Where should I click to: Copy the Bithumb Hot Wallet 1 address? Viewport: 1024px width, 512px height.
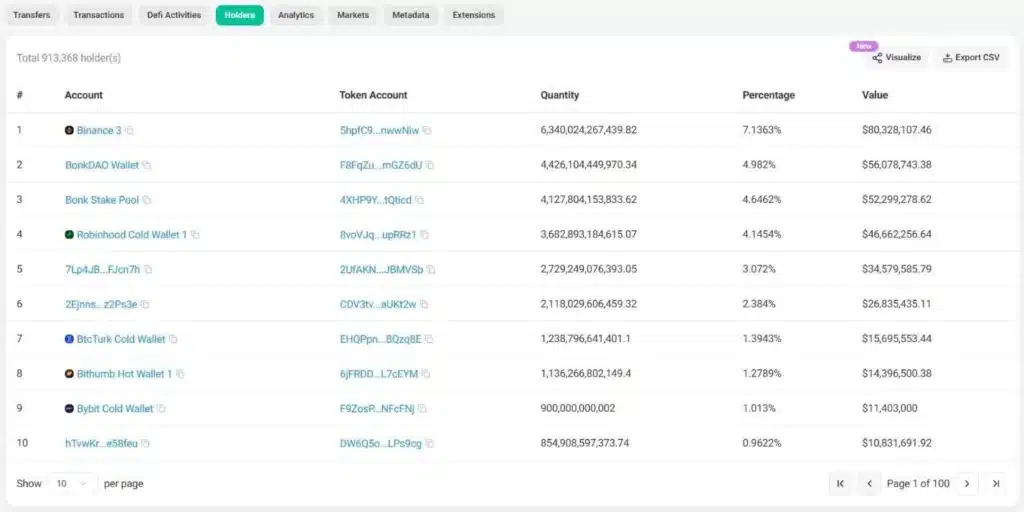[180, 374]
